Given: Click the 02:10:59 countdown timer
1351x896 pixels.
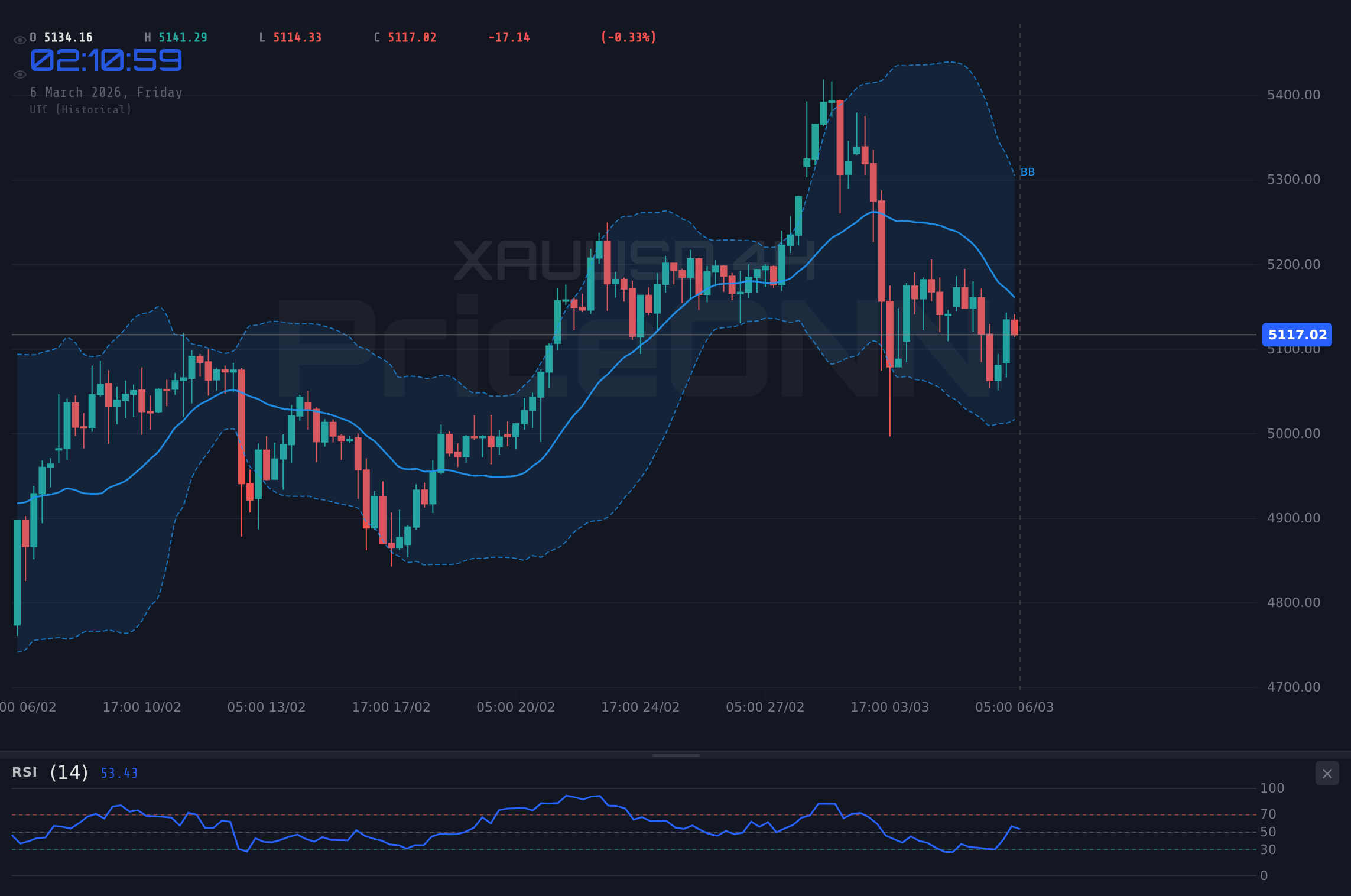Looking at the screenshot, I should pos(106,60).
